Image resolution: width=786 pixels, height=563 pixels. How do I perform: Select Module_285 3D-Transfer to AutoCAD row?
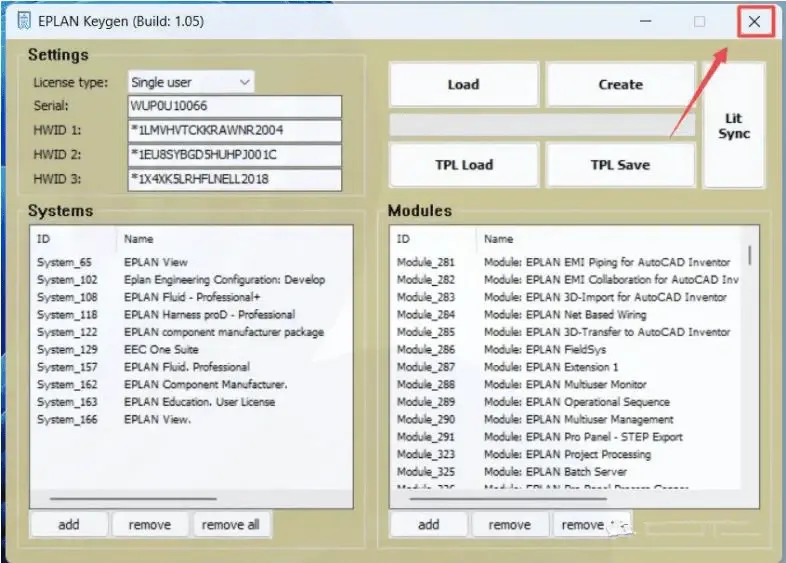[566, 332]
